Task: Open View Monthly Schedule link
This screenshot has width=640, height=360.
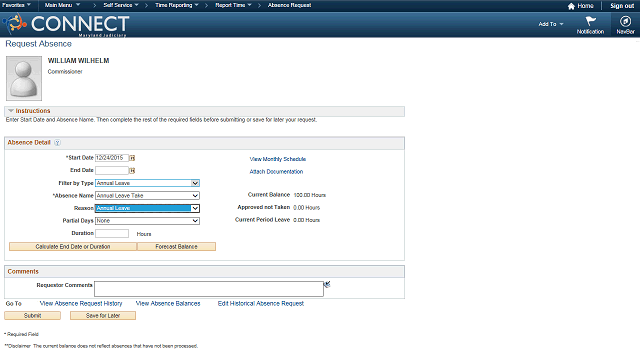Action: tap(278, 159)
